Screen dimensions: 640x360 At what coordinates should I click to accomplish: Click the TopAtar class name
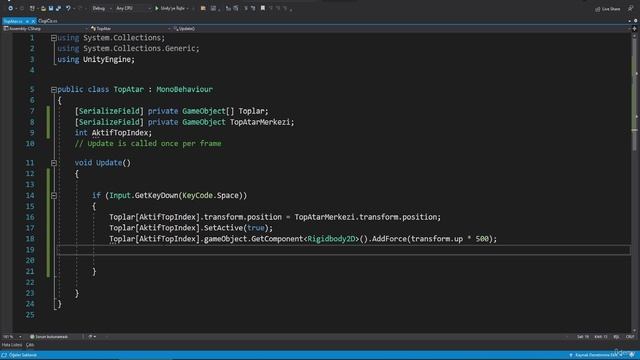pos(129,89)
